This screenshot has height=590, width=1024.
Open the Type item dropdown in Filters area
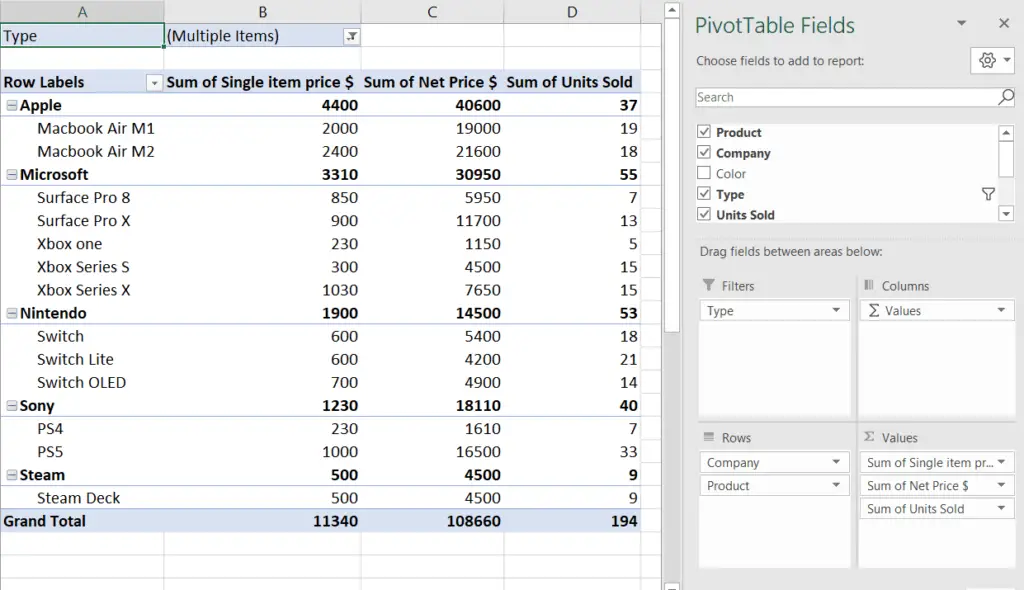pyautogui.click(x=836, y=310)
